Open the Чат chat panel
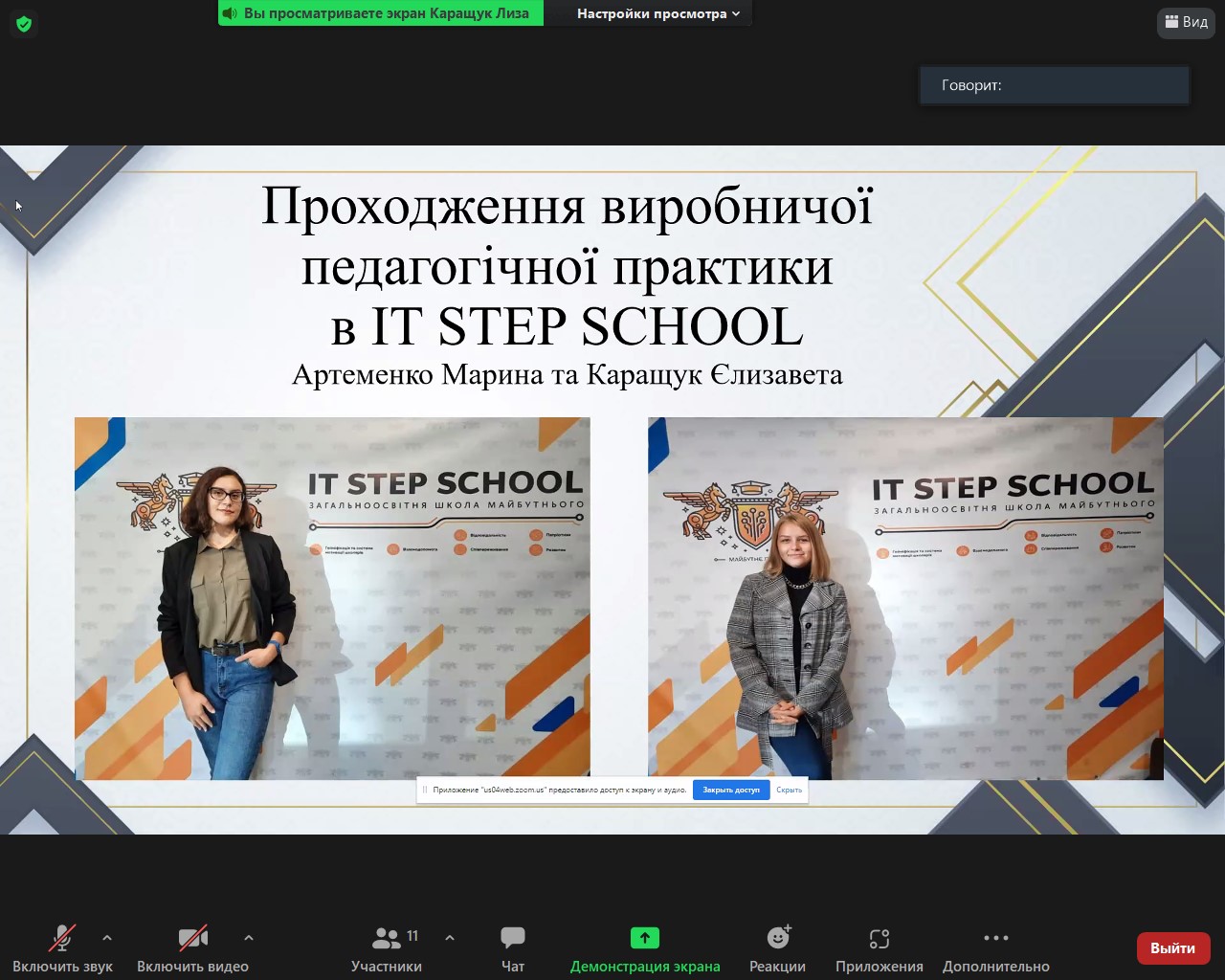 513,949
